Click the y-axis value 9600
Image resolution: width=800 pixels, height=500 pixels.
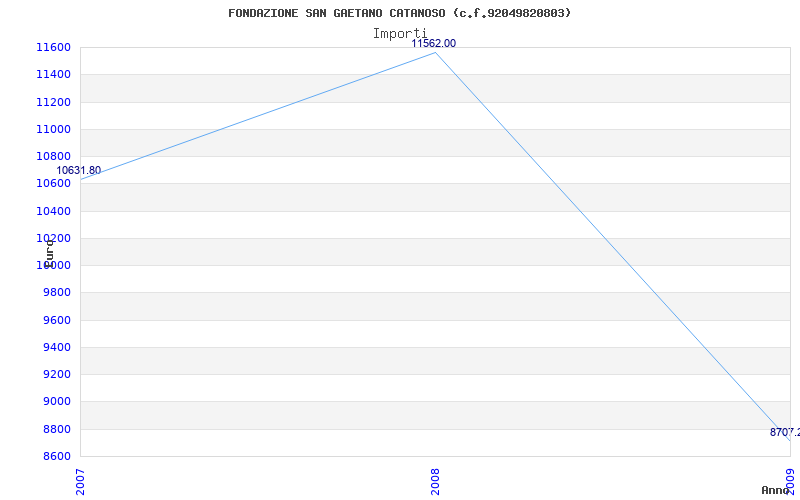56,320
